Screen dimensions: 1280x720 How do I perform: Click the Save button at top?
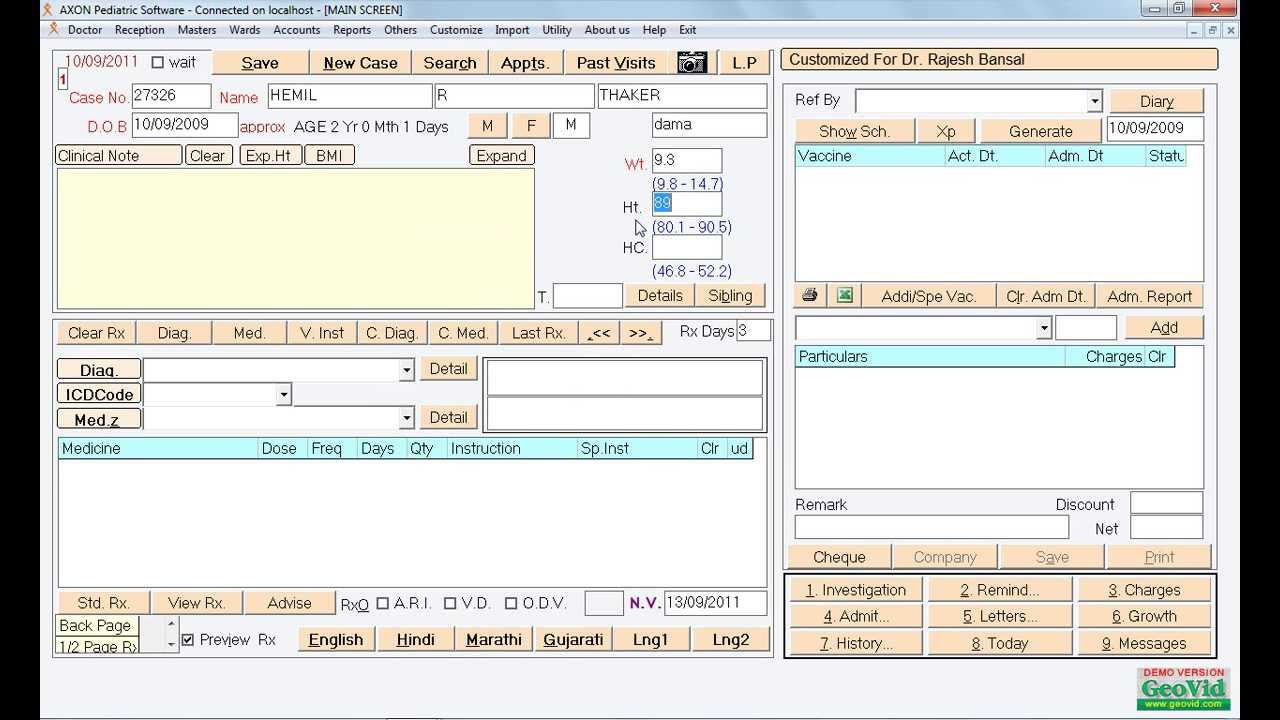coord(260,63)
